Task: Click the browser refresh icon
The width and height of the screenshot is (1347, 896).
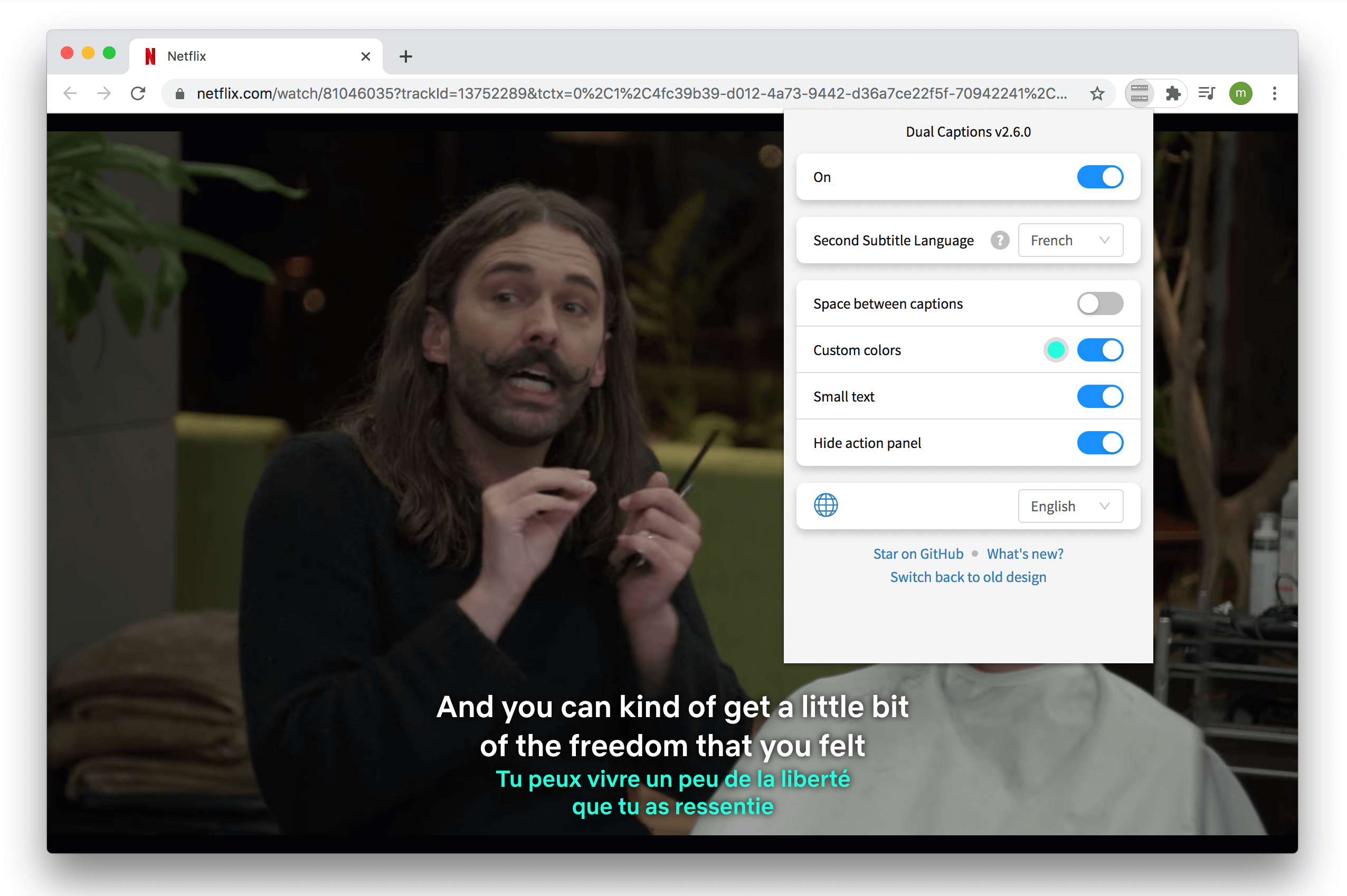Action: 140,93
